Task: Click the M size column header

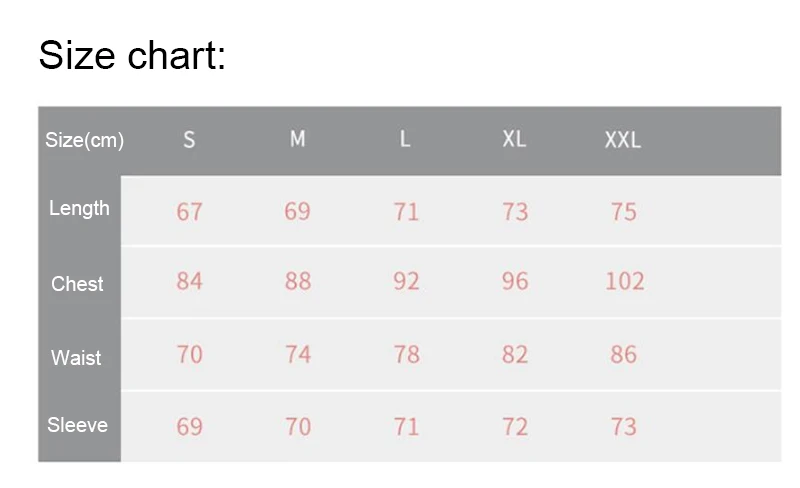Action: [x=297, y=138]
